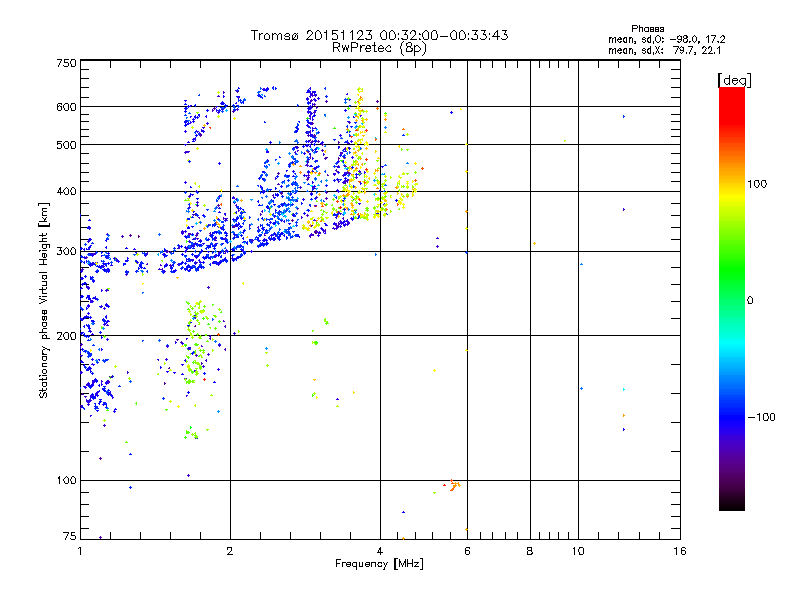The image size is (800, 600).
Task: Click the x-axis label '6'
Action: click(x=467, y=551)
